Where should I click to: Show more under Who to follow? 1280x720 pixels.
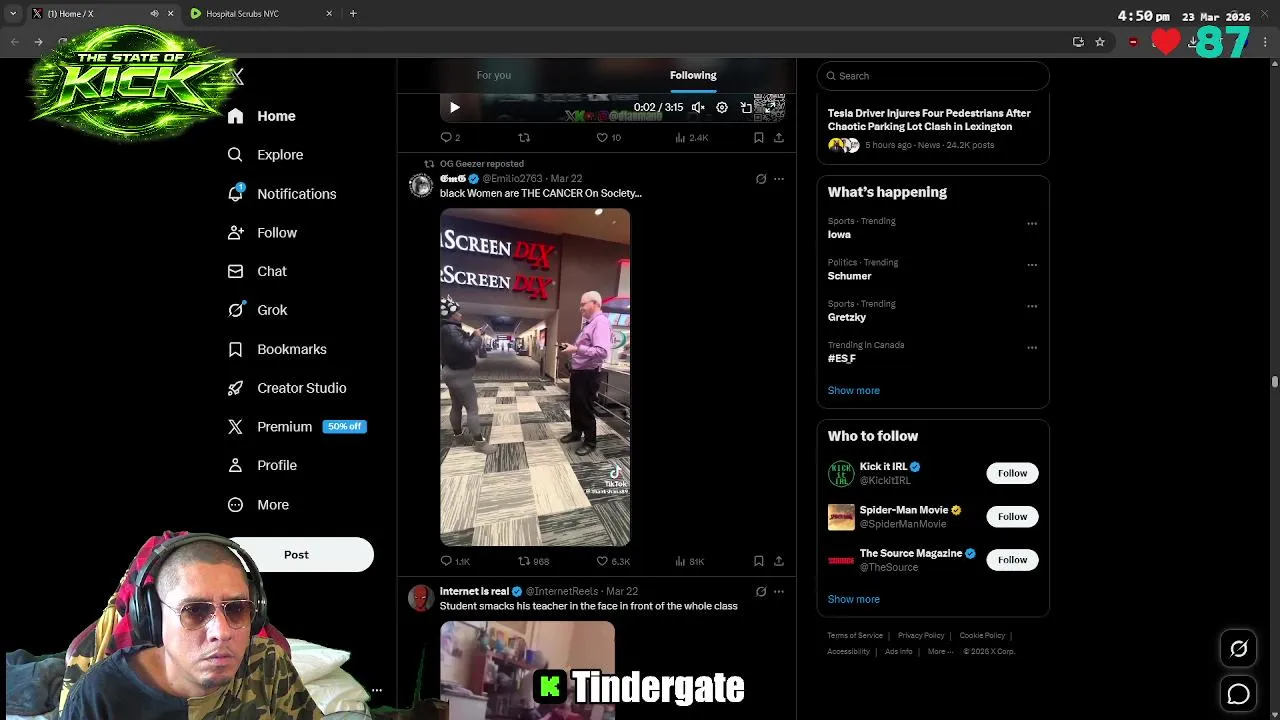[x=853, y=599]
